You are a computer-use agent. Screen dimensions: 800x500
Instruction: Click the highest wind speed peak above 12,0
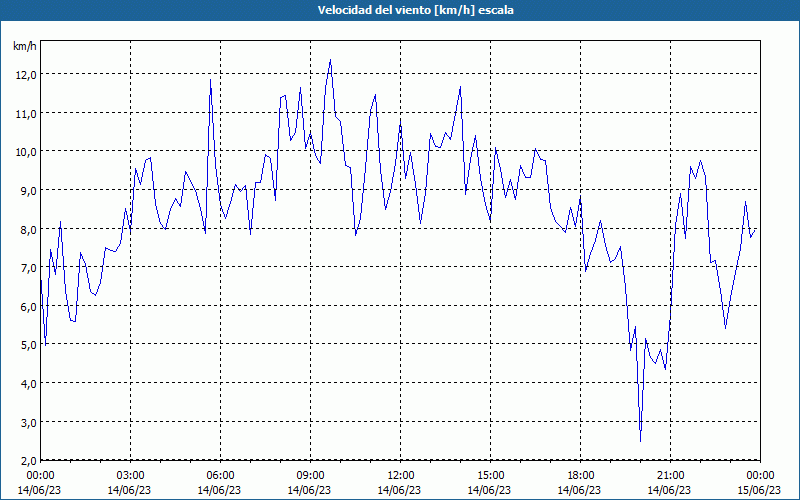tap(330, 60)
